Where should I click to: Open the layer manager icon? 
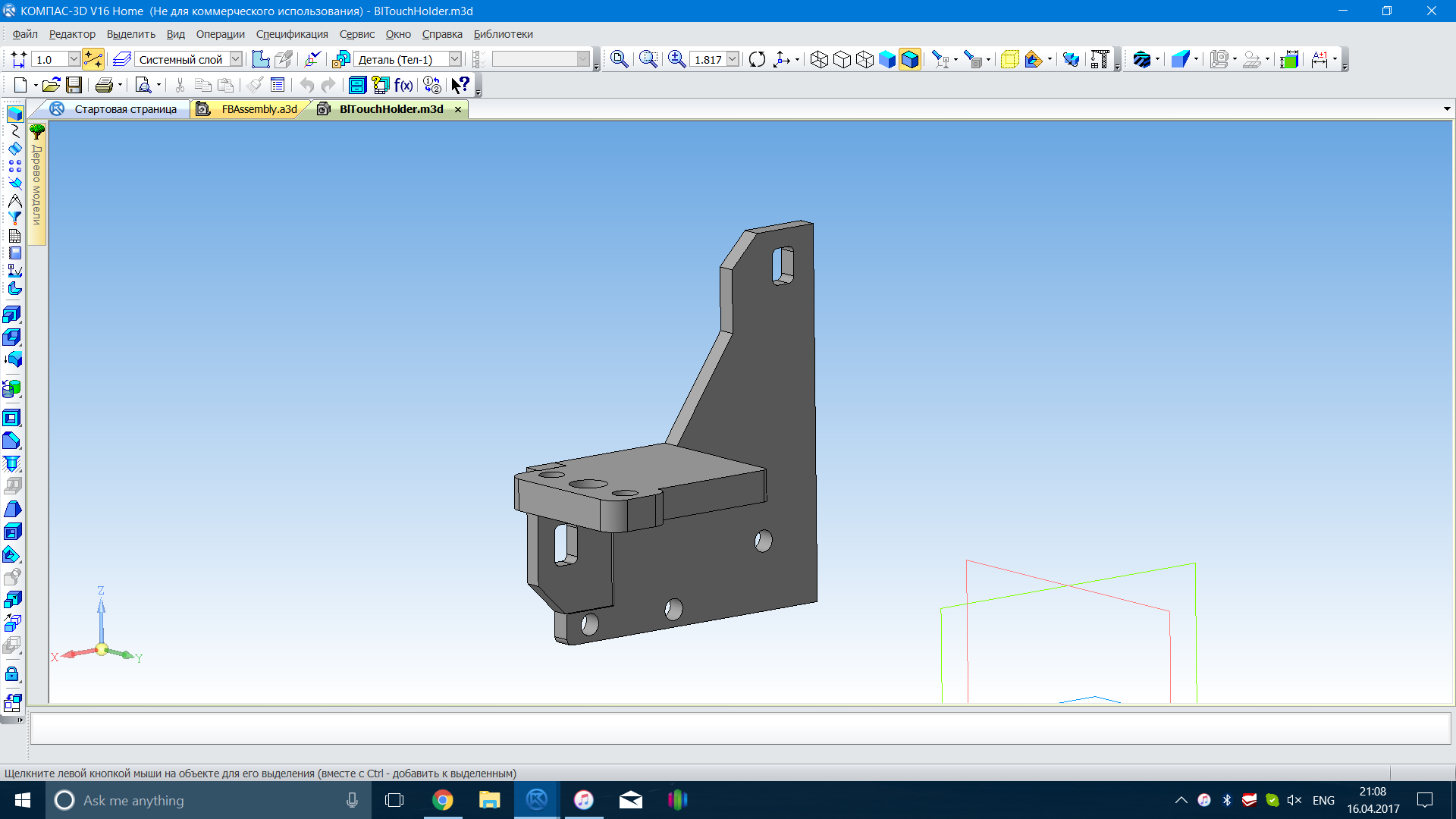coord(122,59)
